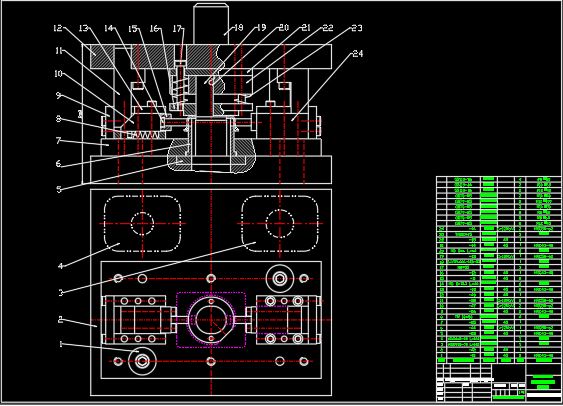Select part callout number 12

point(57,28)
